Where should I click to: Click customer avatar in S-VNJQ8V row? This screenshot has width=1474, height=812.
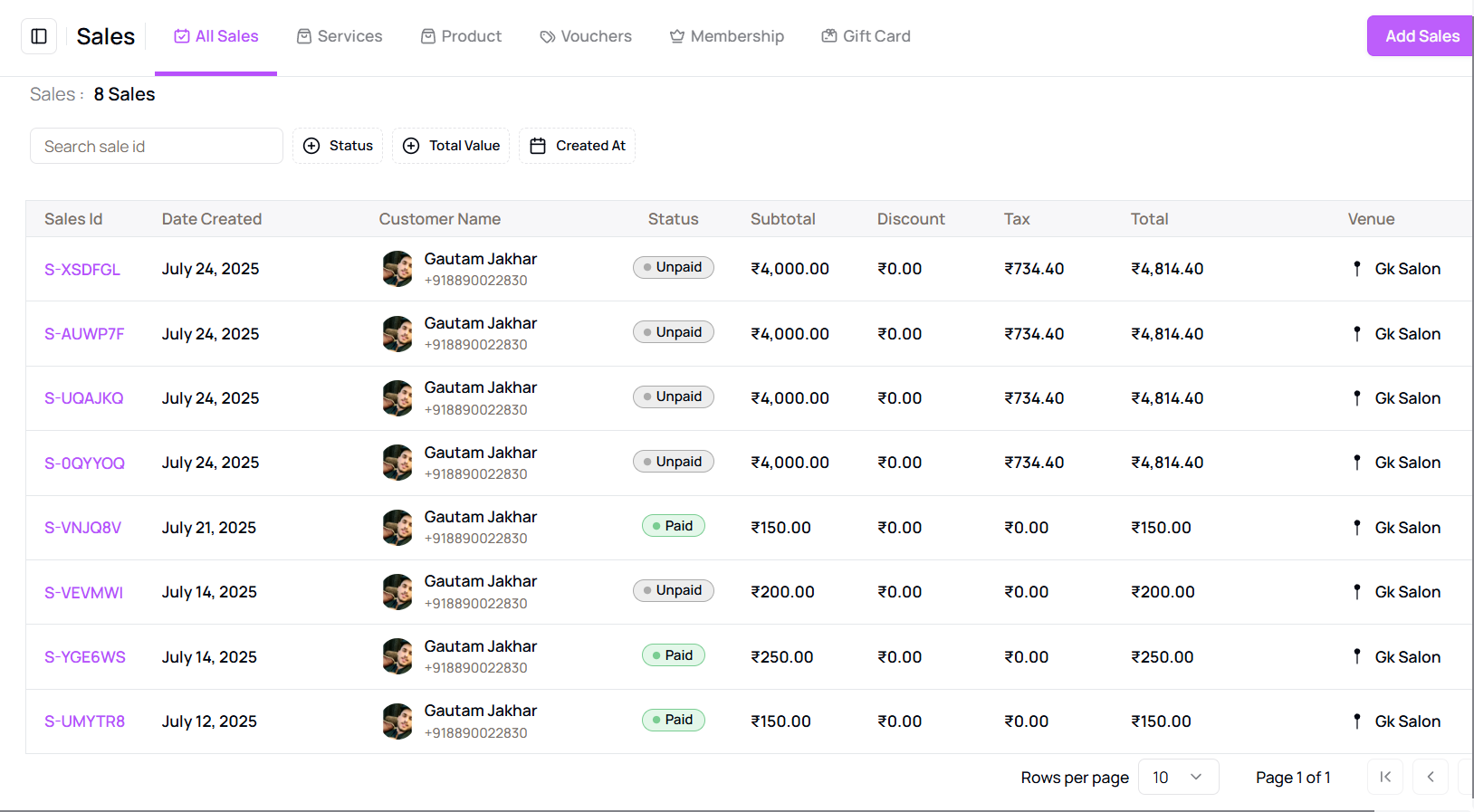(397, 528)
